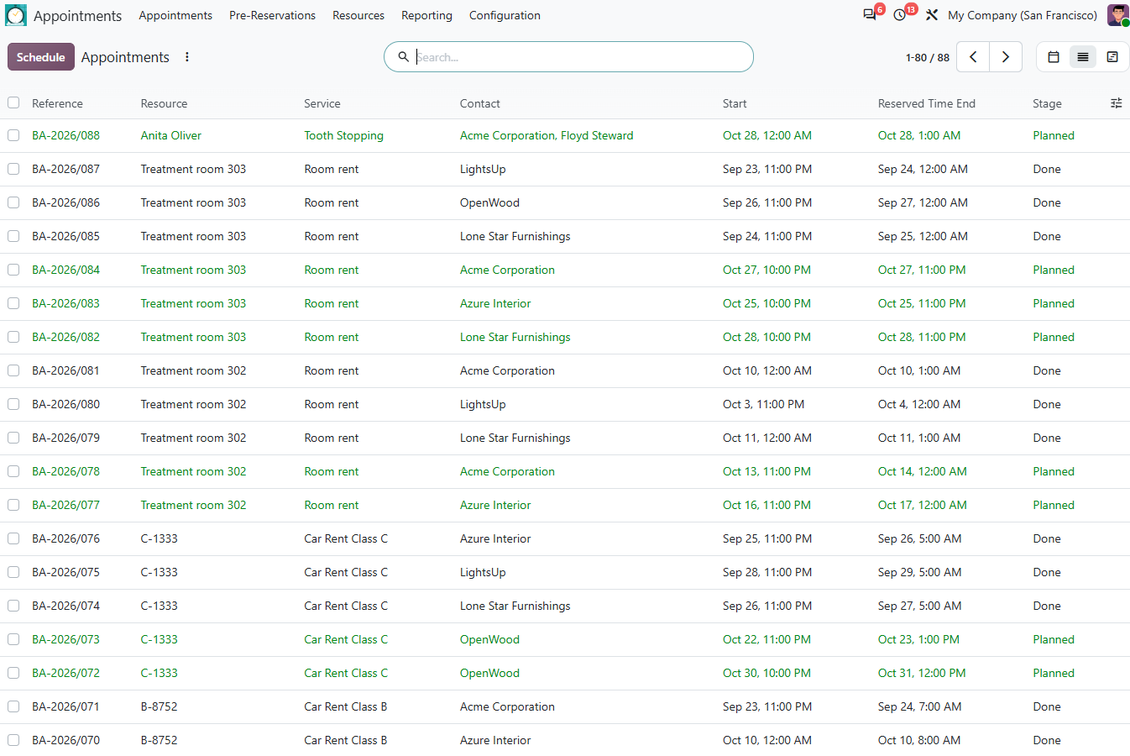Open the activities clock icon

(899, 15)
